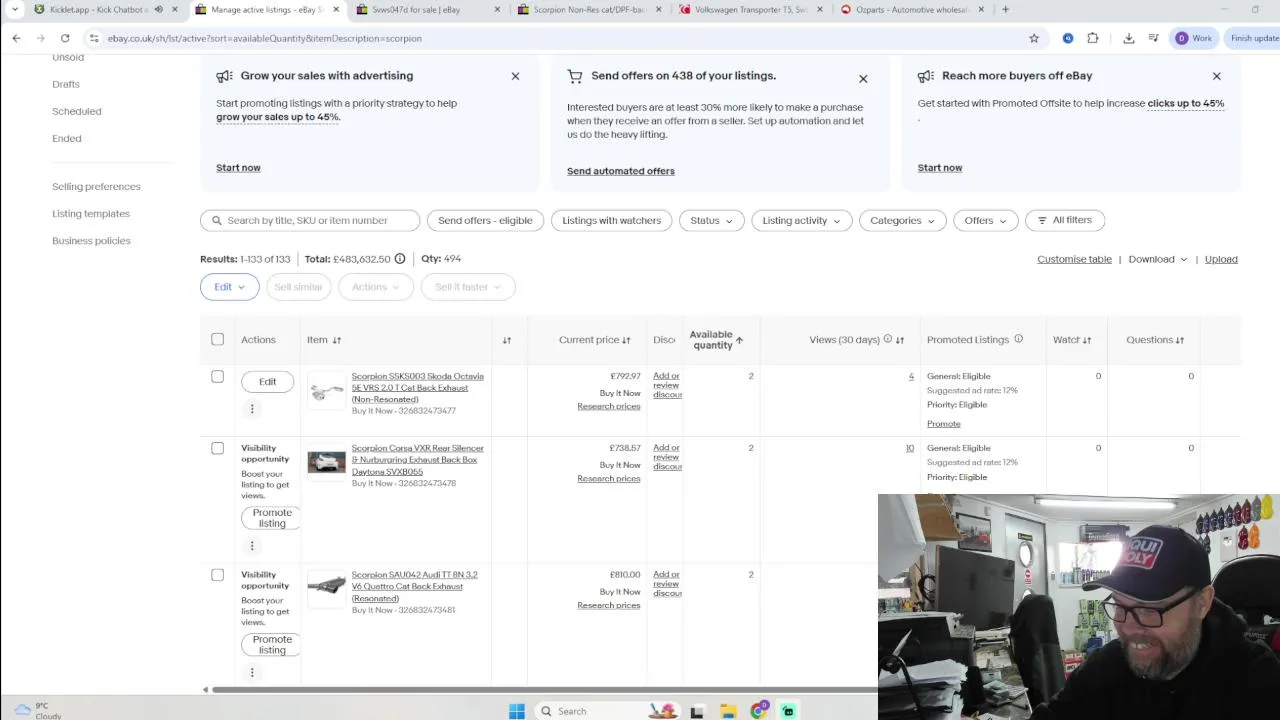This screenshot has width=1280, height=720.
Task: Open three-dot menu for Skoda Octavia listing
Action: click(x=252, y=408)
